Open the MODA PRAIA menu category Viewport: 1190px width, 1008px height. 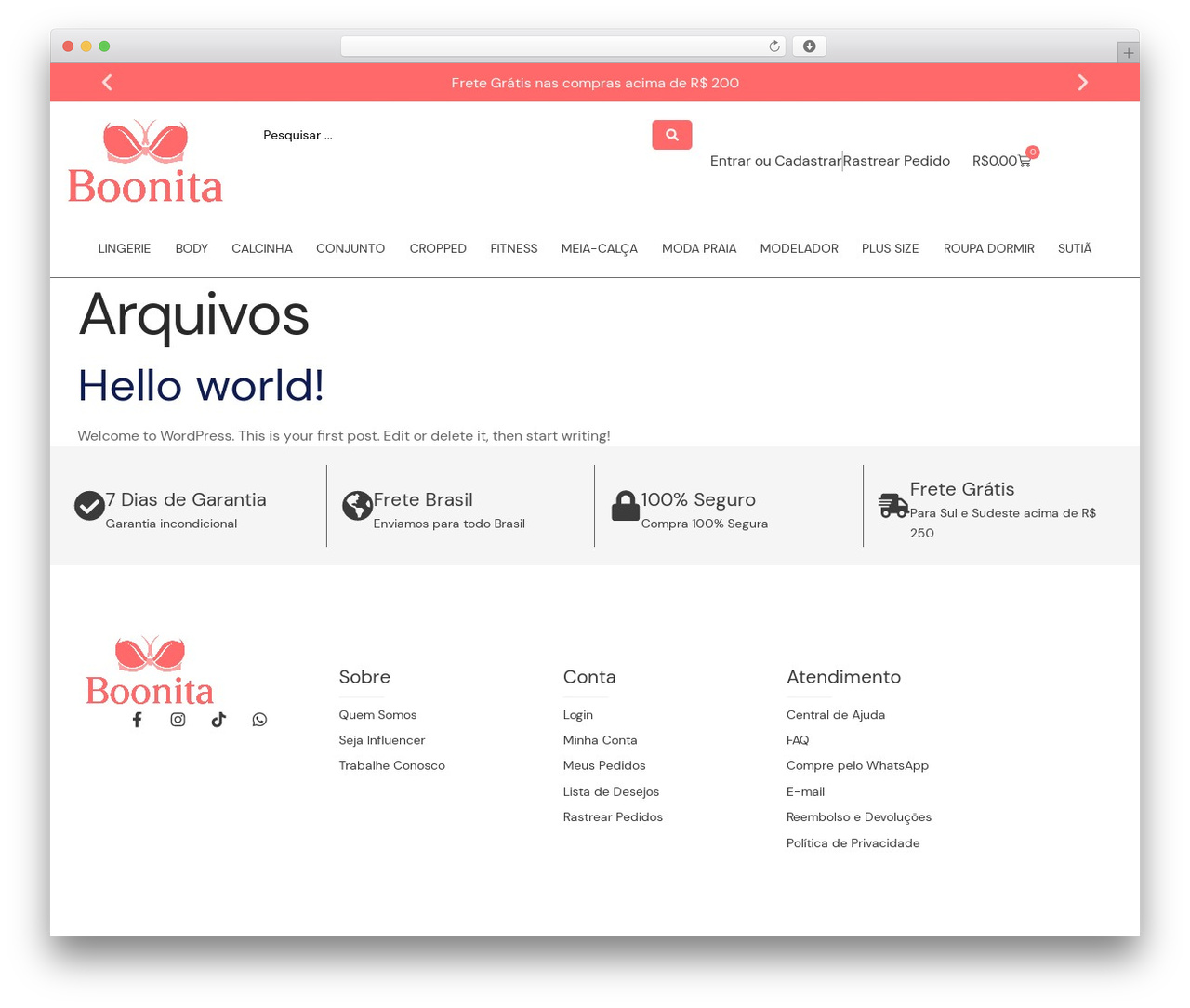pos(699,248)
